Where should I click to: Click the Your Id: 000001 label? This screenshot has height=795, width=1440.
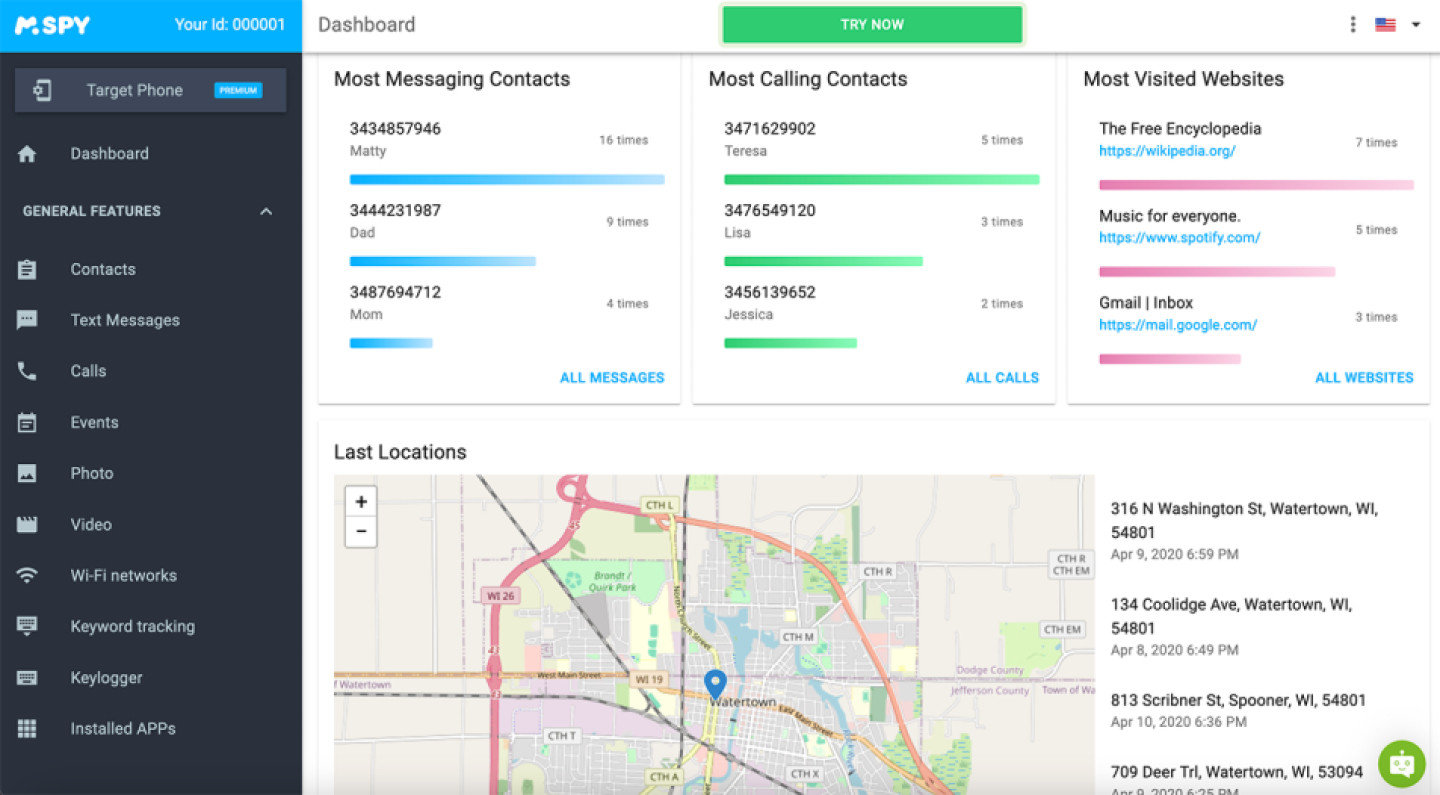point(230,25)
